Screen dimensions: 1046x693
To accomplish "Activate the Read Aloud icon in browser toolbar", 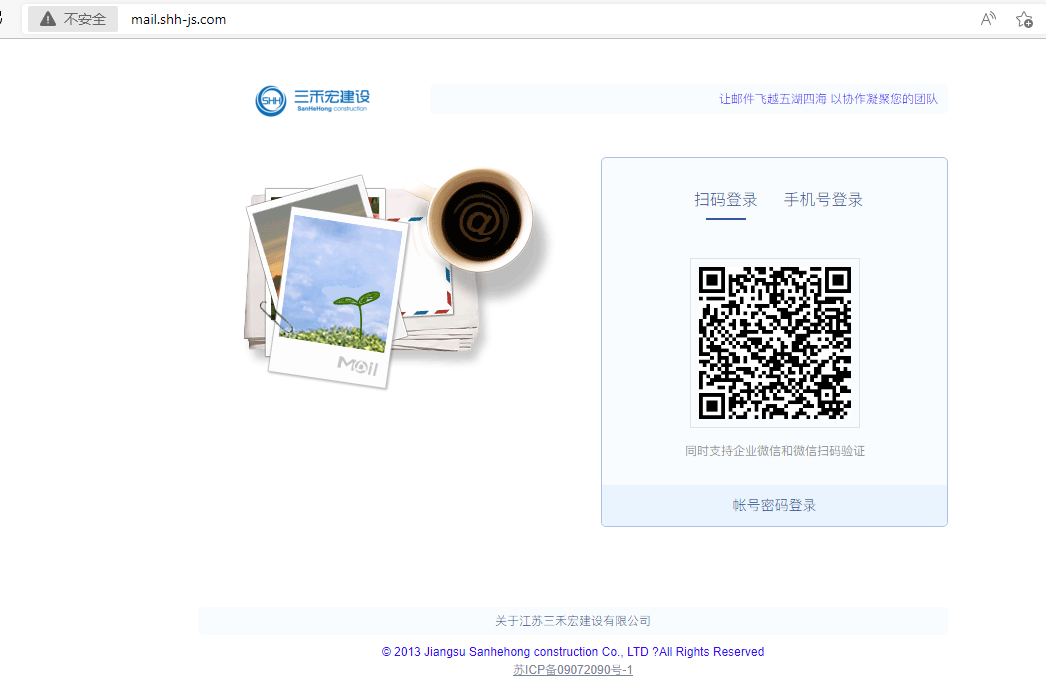I will [x=987, y=18].
